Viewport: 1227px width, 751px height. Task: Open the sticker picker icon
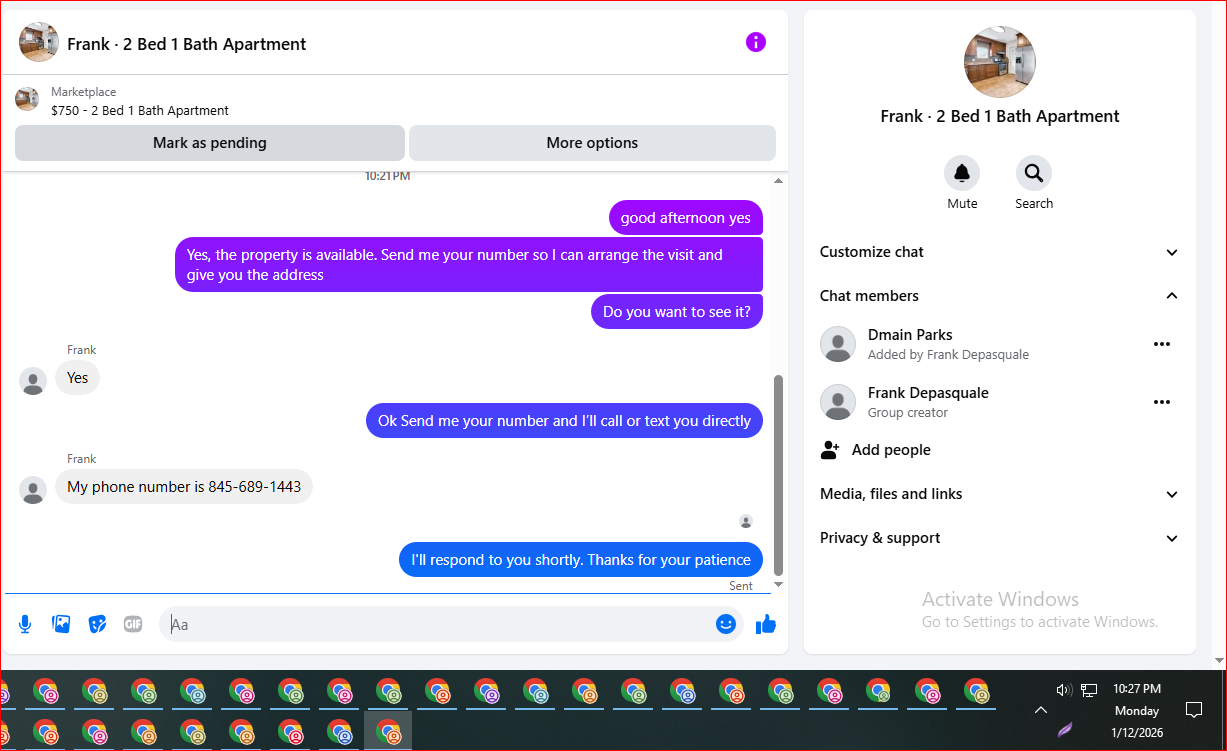click(97, 624)
